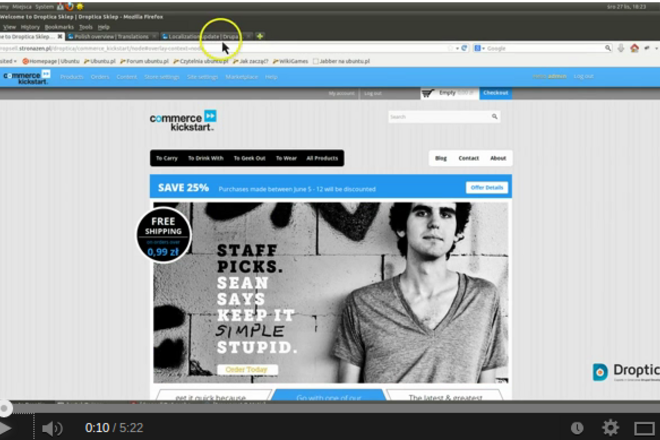Image resolution: width=660 pixels, height=440 pixels.
Task: Expand the Most Visited bookmarks dropdown
Action: click(8, 61)
